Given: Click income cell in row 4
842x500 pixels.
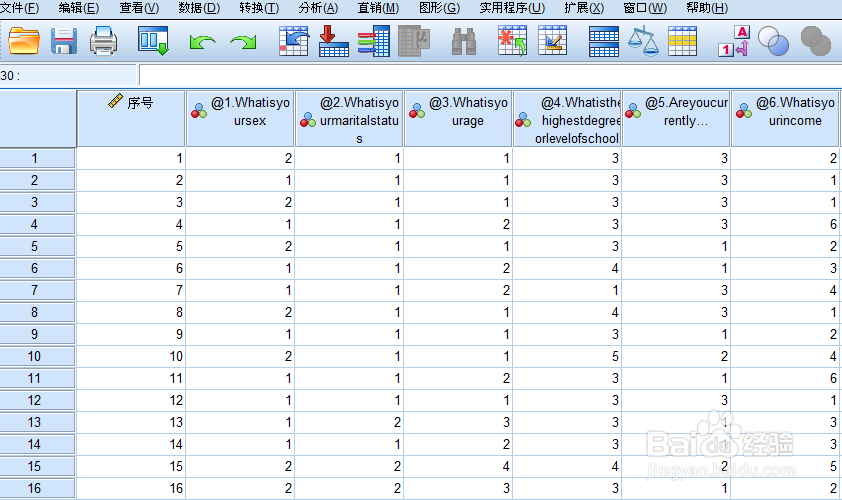Looking at the screenshot, I should 785,224.
